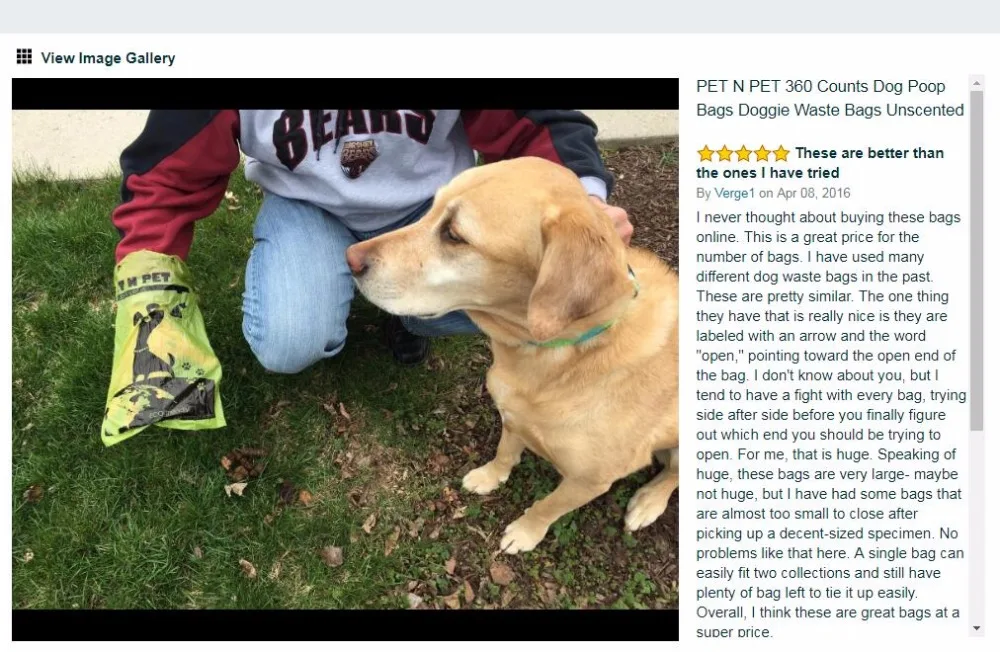Click the gray header bar at top
The image size is (1000, 652).
(x=500, y=17)
